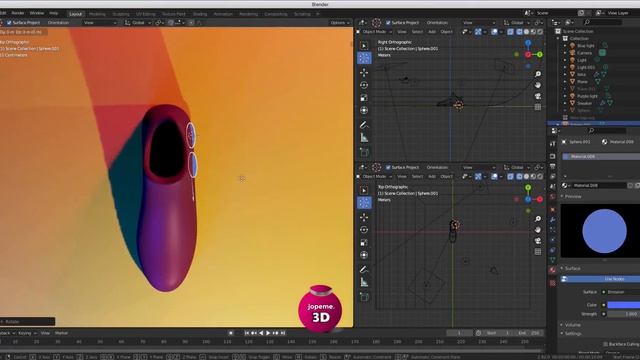
Task: Click pan hand icon in lower-right viewport
Action: pyautogui.click(x=538, y=230)
